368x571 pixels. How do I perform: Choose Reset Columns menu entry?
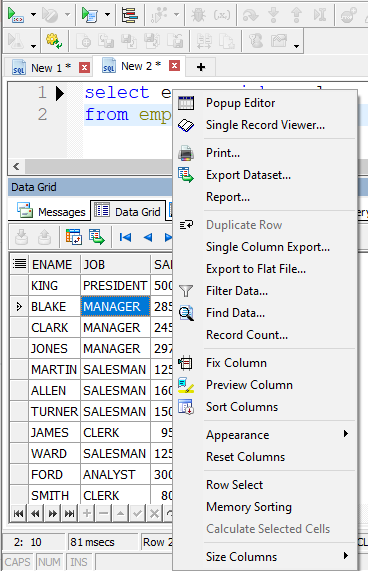tap(245, 457)
